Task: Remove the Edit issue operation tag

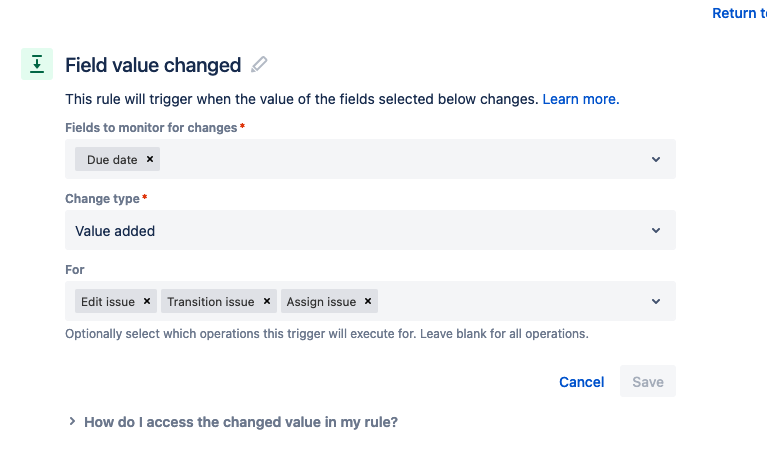Action: tap(147, 301)
